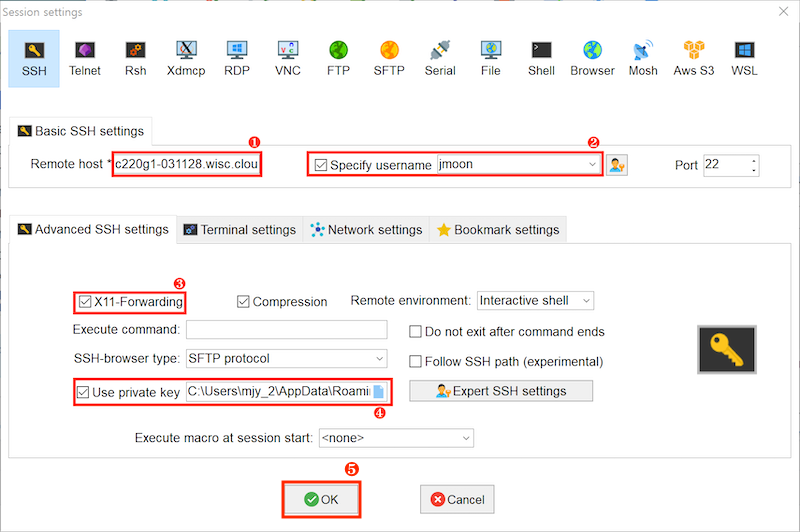Click the large yellow key image
The width and height of the screenshot is (800, 532).
pyautogui.click(x=727, y=349)
